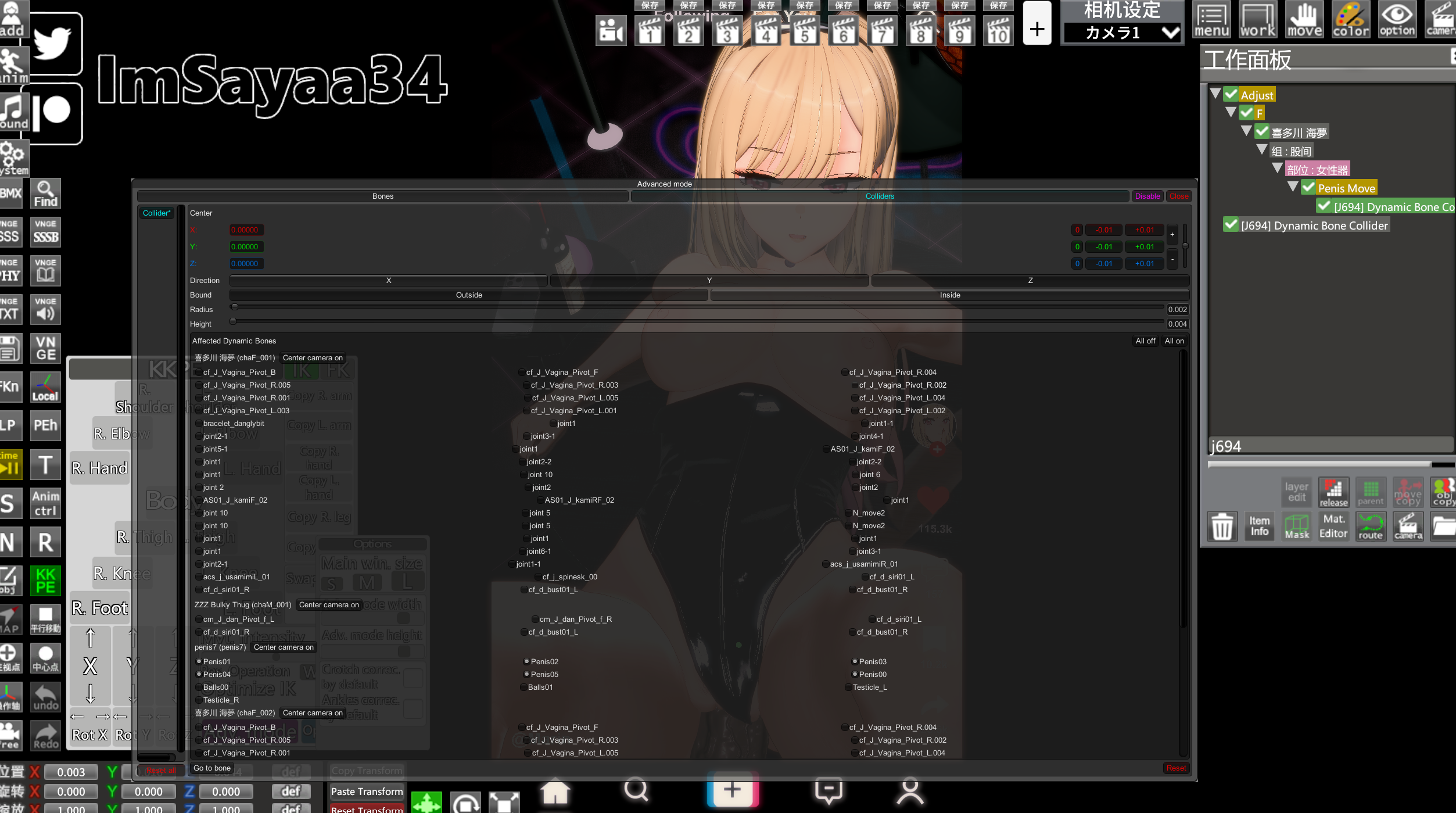1456x813 pixels.
Task: Toggle the Adjust folder checkbox
Action: click(x=1231, y=94)
